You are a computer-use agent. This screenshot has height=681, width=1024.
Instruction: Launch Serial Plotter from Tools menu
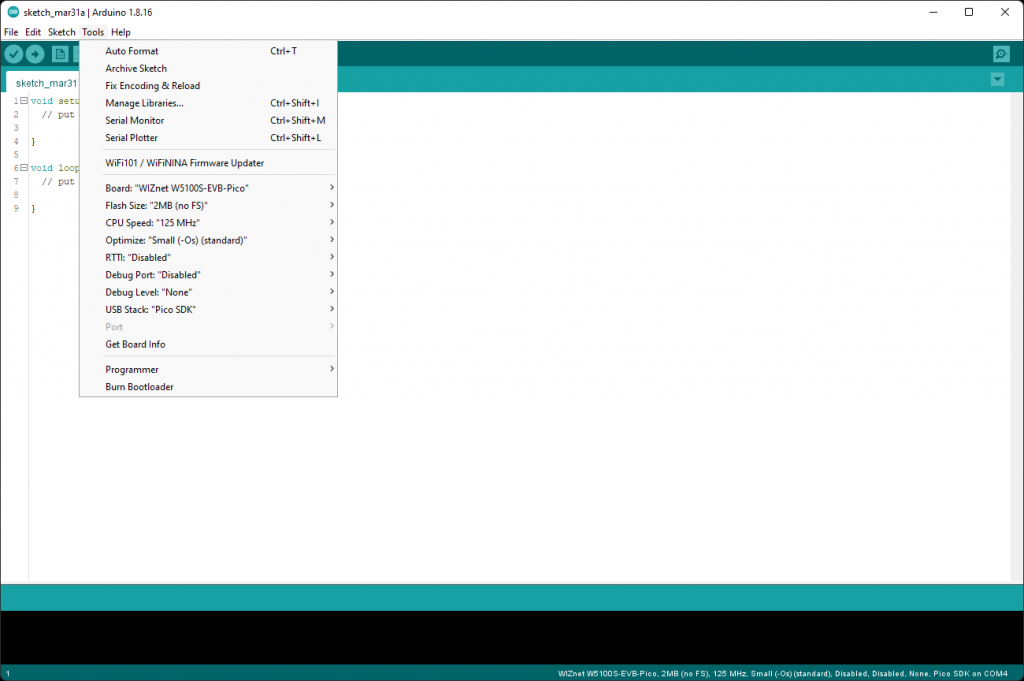point(208,138)
